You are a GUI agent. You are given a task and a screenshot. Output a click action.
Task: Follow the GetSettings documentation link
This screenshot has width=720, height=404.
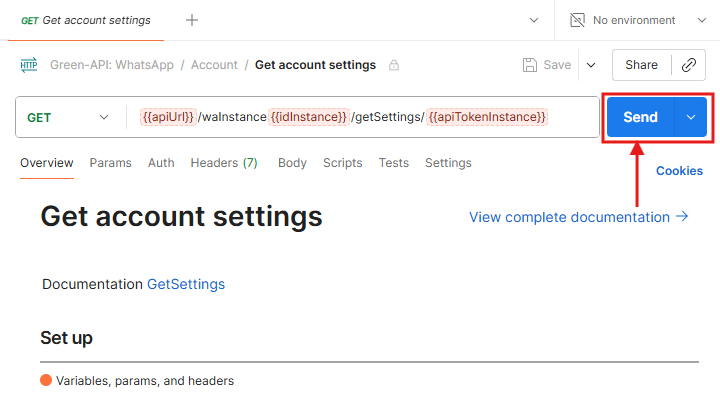[x=186, y=284]
